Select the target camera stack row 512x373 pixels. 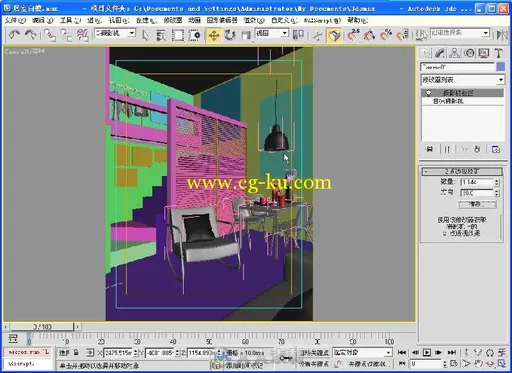[463, 101]
